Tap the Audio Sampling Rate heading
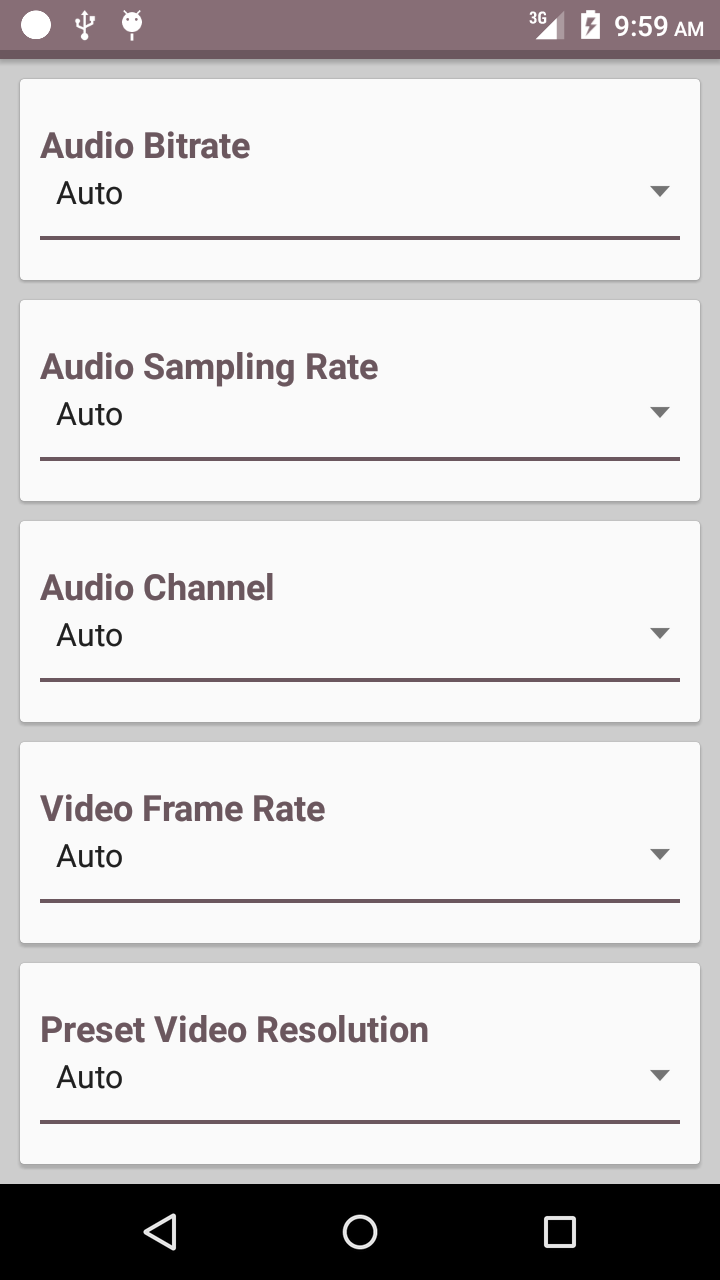Image resolution: width=720 pixels, height=1280 pixels. [209, 367]
